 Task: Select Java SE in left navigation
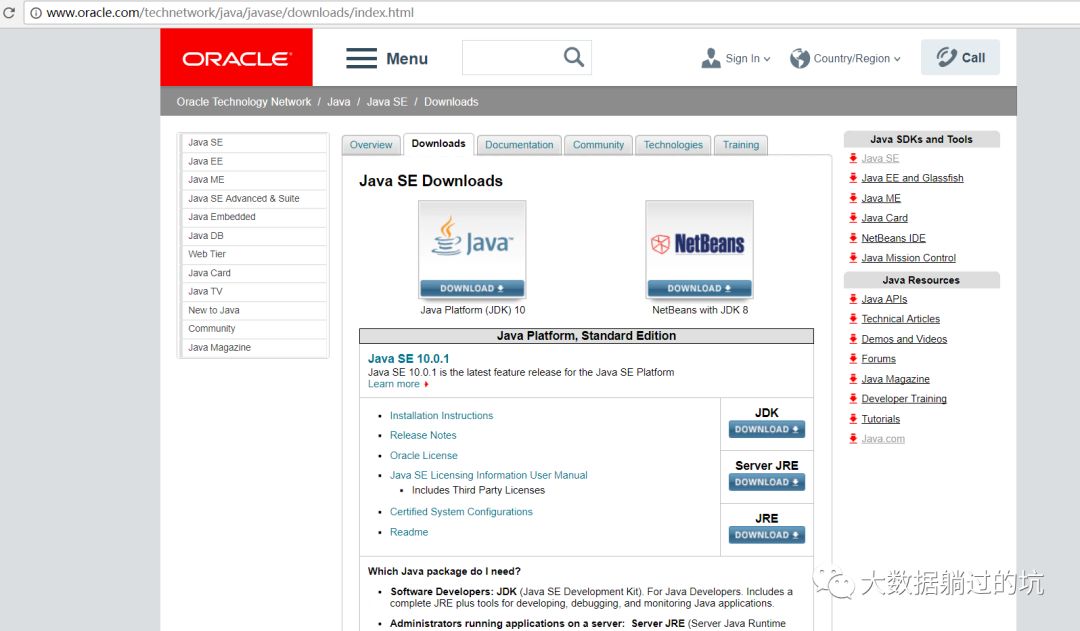point(253,143)
